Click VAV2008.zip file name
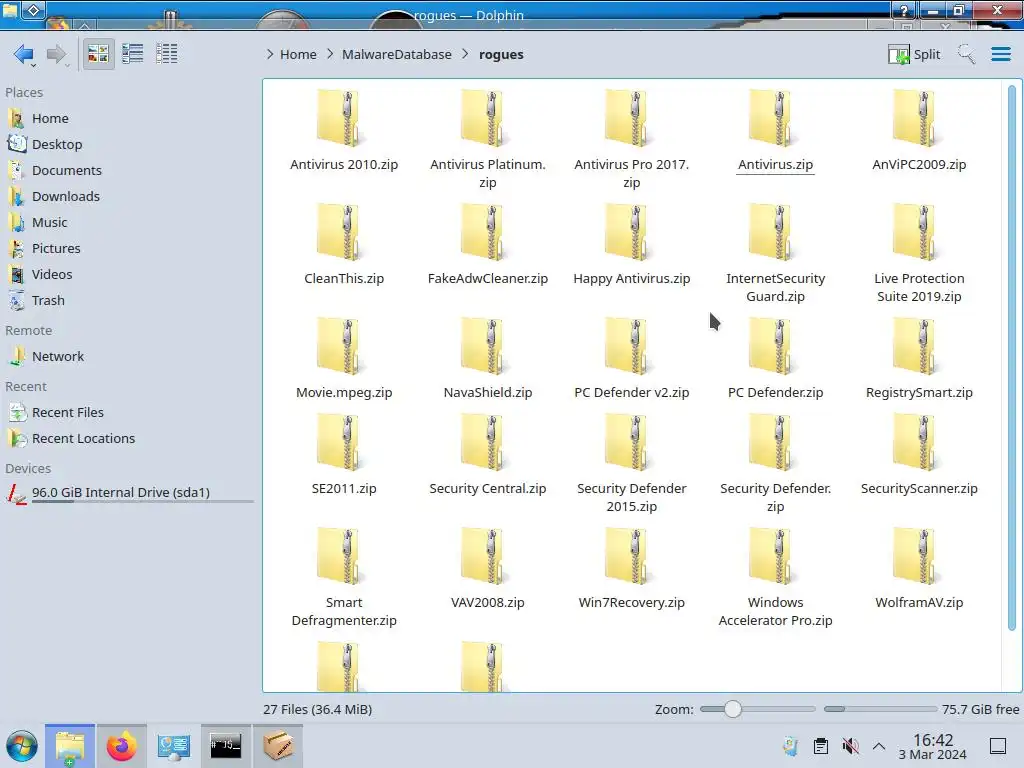The height and width of the screenshot is (768, 1024). pos(488,603)
